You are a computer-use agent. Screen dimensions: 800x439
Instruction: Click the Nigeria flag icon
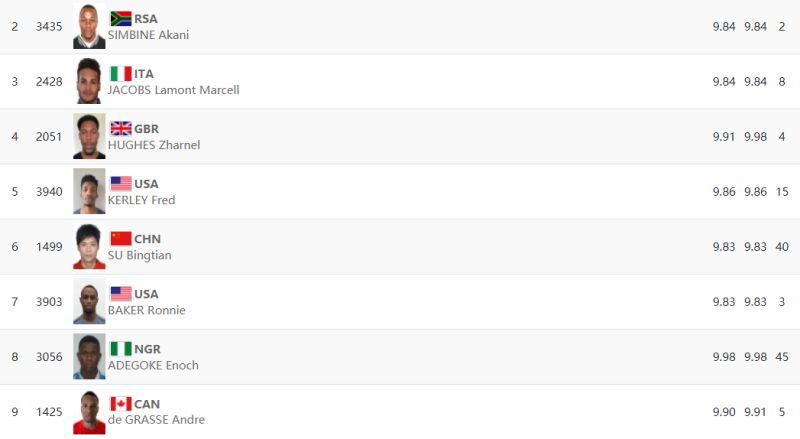pos(120,349)
